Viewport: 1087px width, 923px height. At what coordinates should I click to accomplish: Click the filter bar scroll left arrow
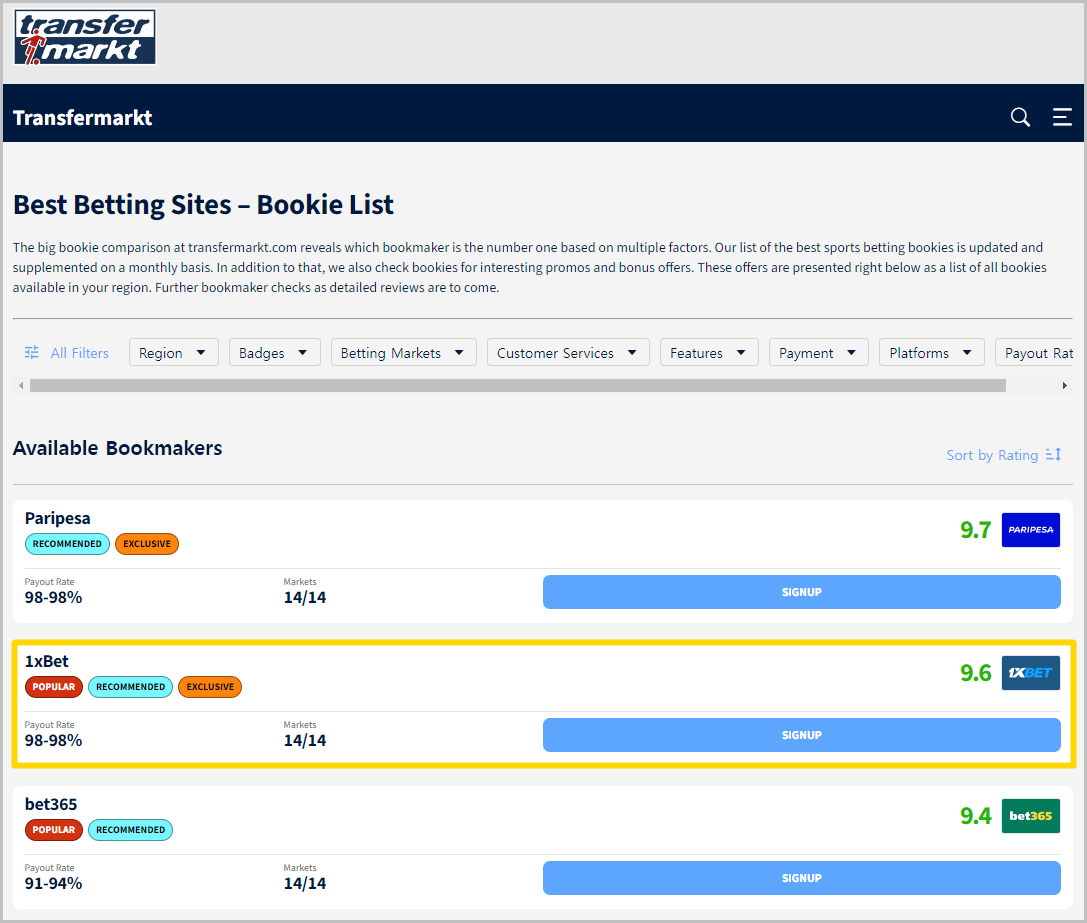(x=21, y=385)
